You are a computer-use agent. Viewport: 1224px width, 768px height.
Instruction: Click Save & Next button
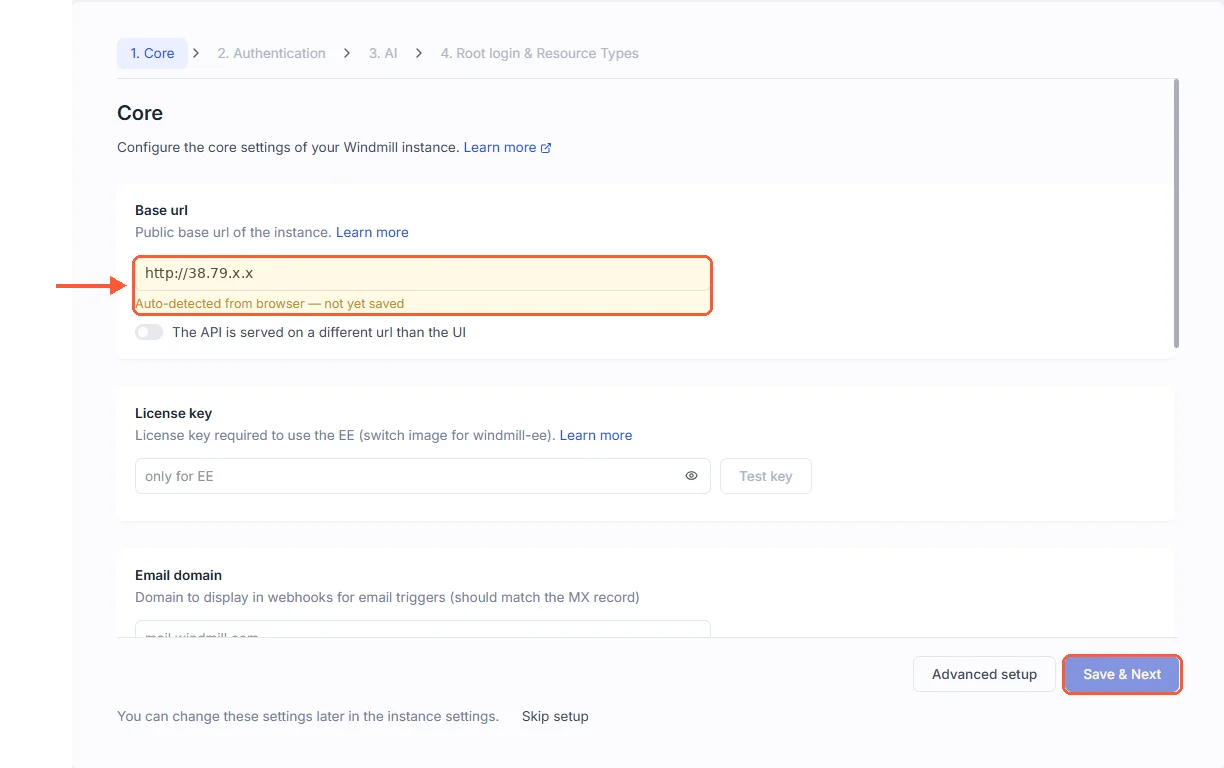1122,674
